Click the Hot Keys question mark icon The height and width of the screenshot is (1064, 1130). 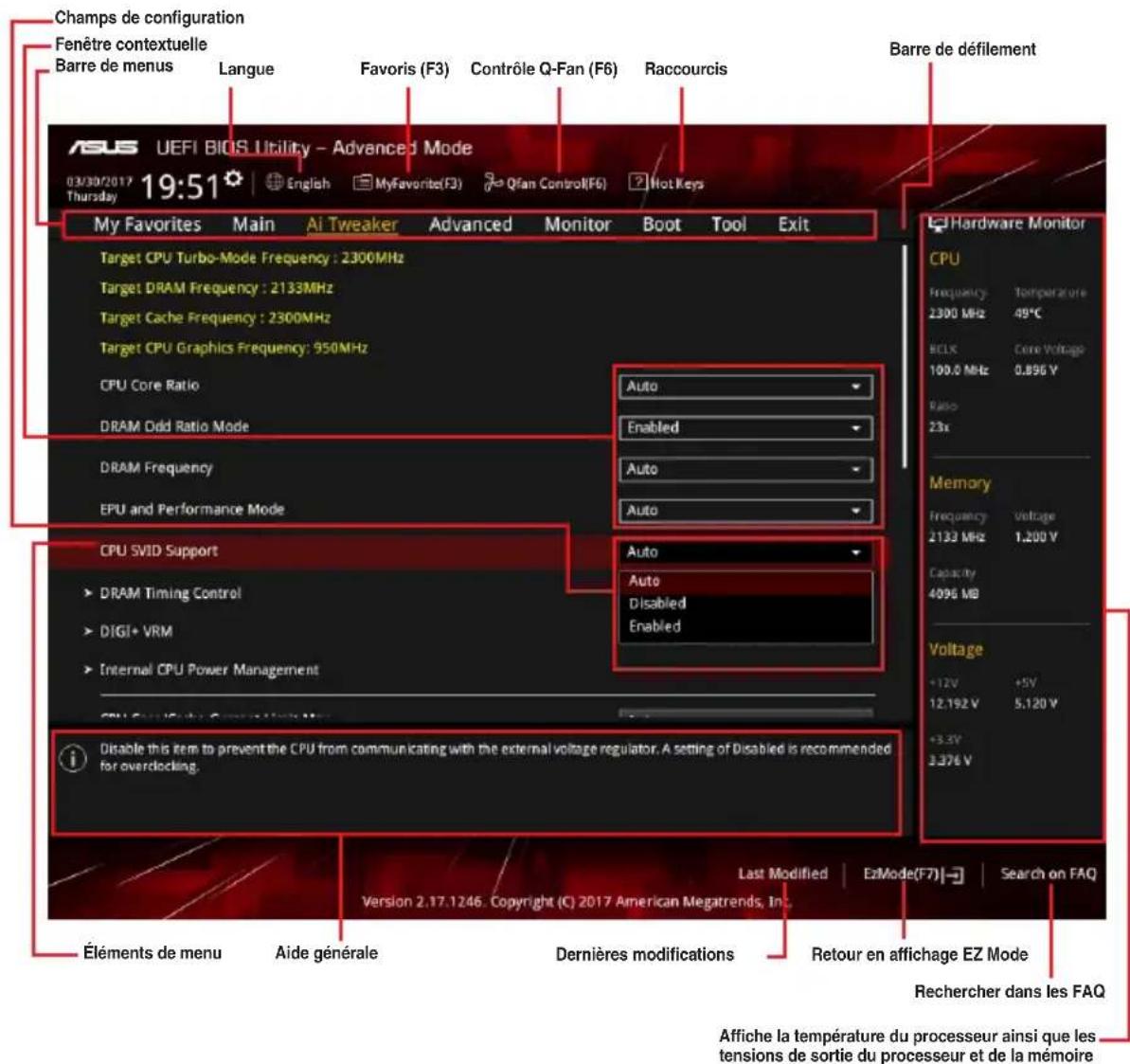pos(637,182)
